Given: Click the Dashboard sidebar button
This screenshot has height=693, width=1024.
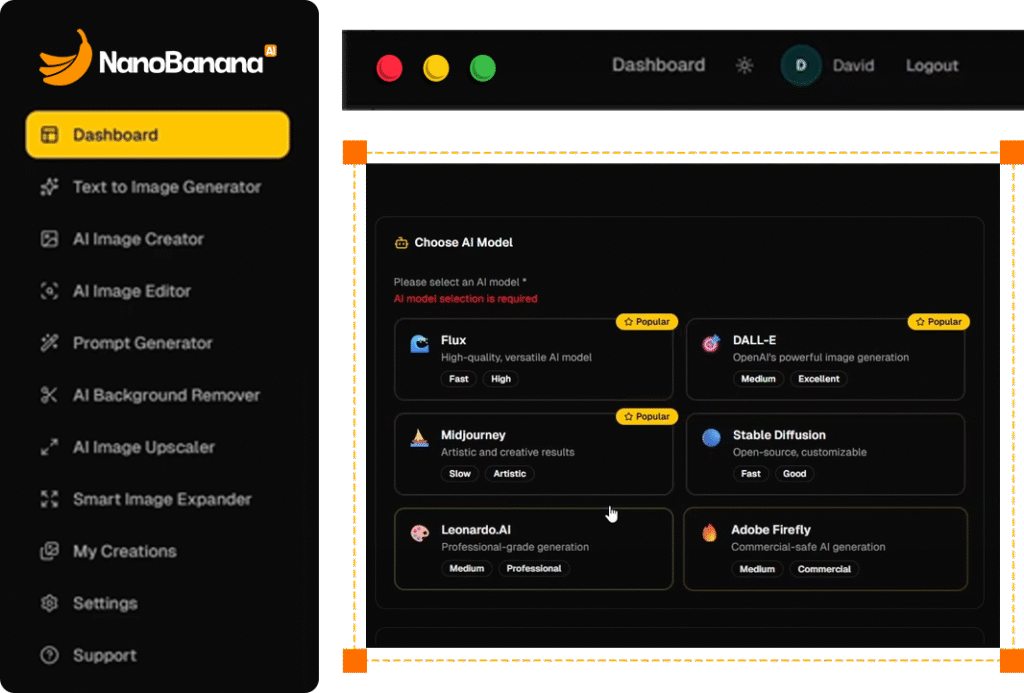Looking at the screenshot, I should coord(157,135).
